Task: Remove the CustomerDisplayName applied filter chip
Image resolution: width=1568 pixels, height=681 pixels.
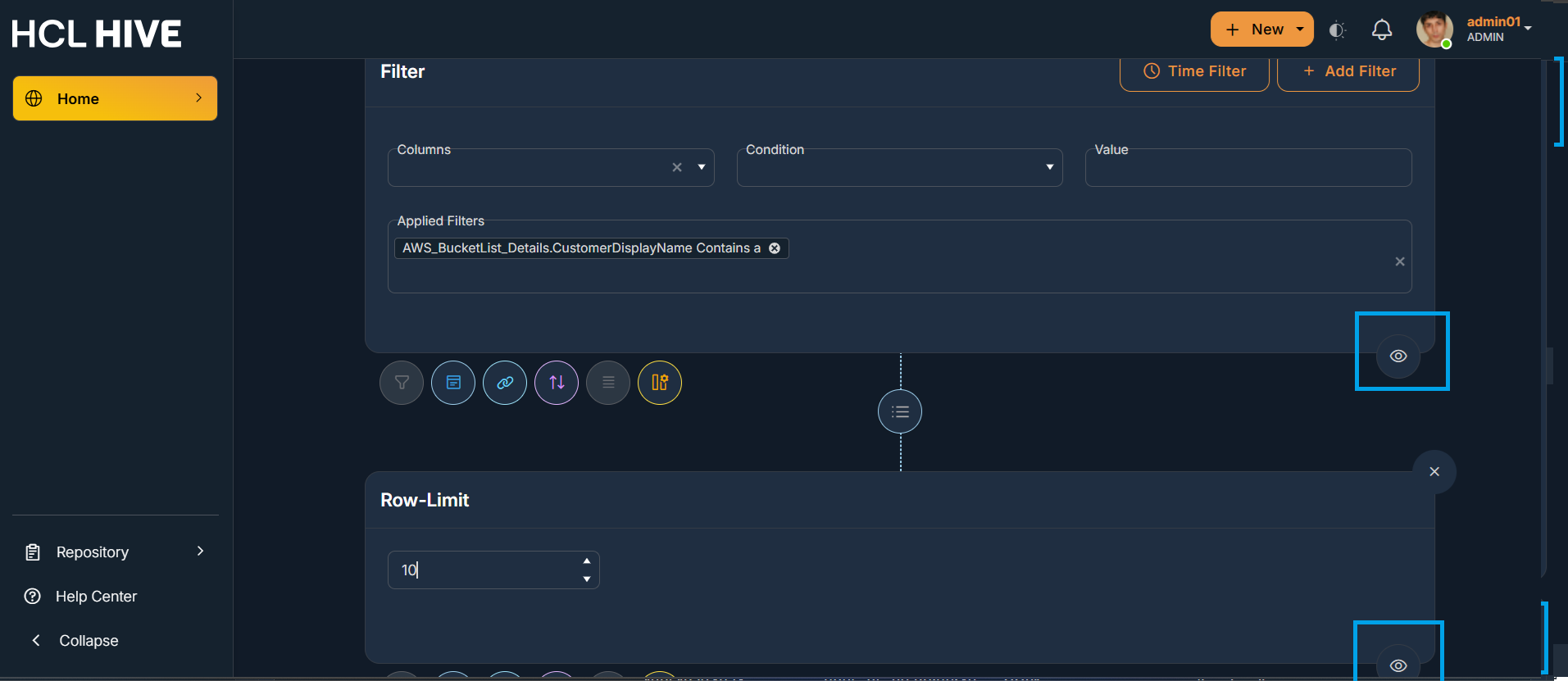Action: [x=775, y=248]
